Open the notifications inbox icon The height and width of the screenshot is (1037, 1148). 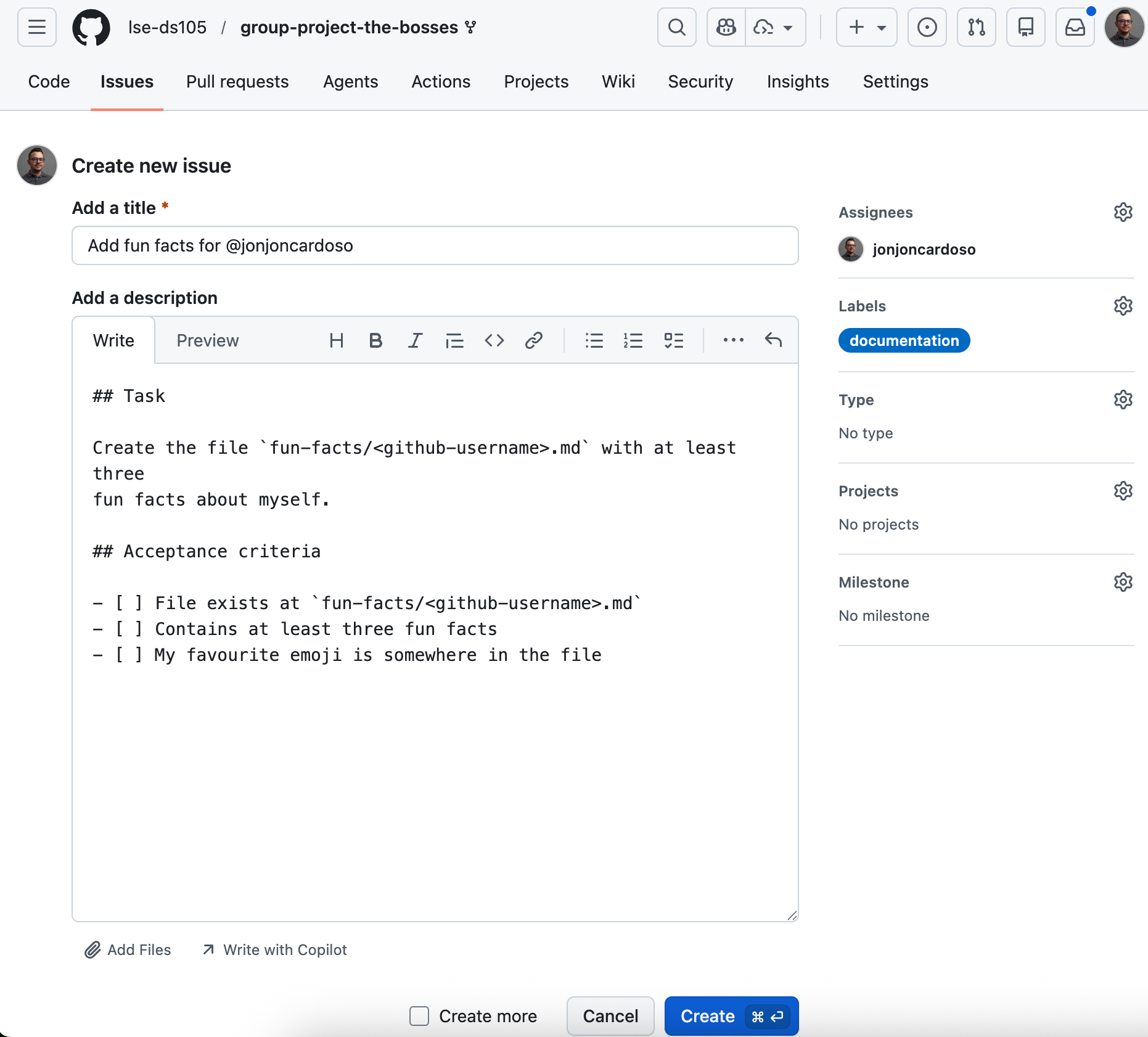pyautogui.click(x=1075, y=27)
